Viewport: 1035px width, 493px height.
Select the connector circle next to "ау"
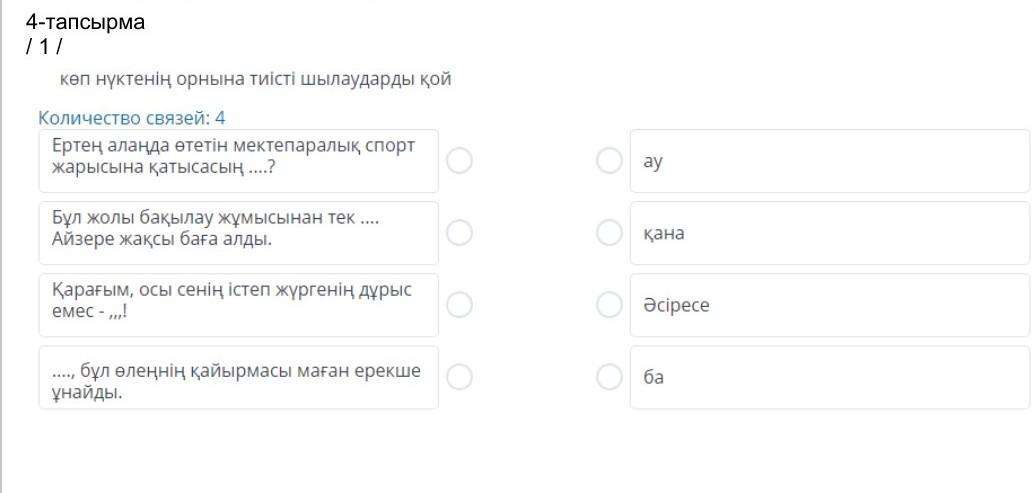(609, 161)
